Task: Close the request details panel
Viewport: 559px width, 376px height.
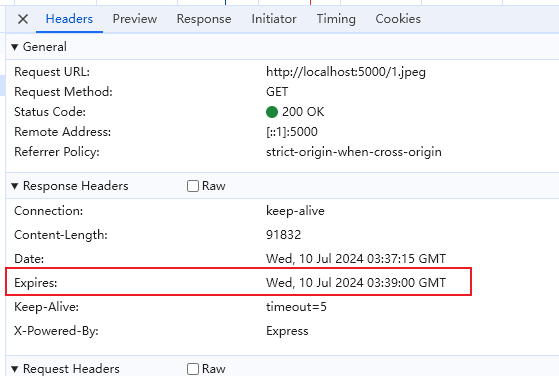Action: pyautogui.click(x=23, y=19)
